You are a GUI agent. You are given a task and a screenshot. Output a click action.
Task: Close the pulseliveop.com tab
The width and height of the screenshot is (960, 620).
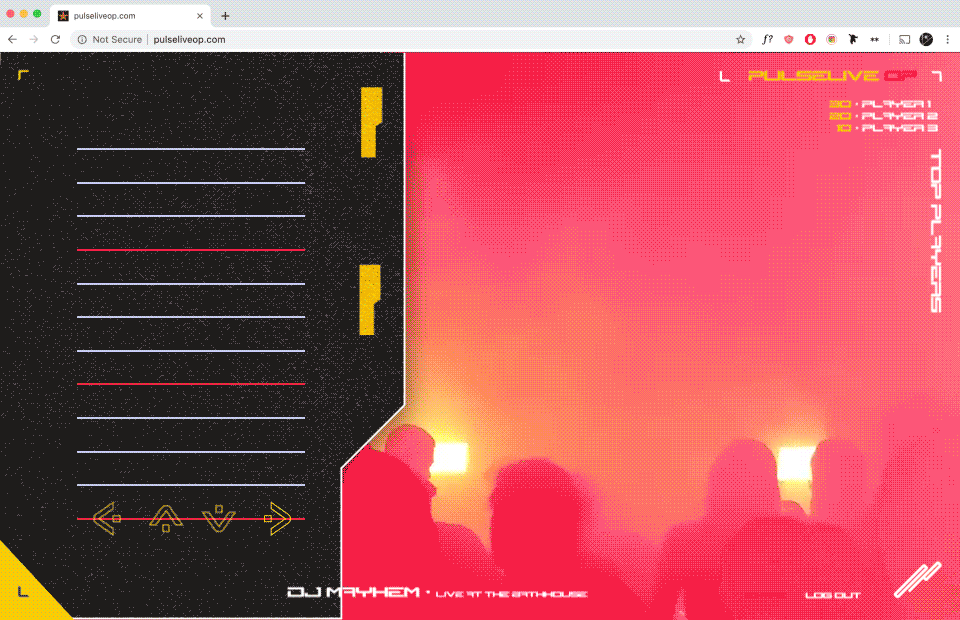tap(200, 16)
